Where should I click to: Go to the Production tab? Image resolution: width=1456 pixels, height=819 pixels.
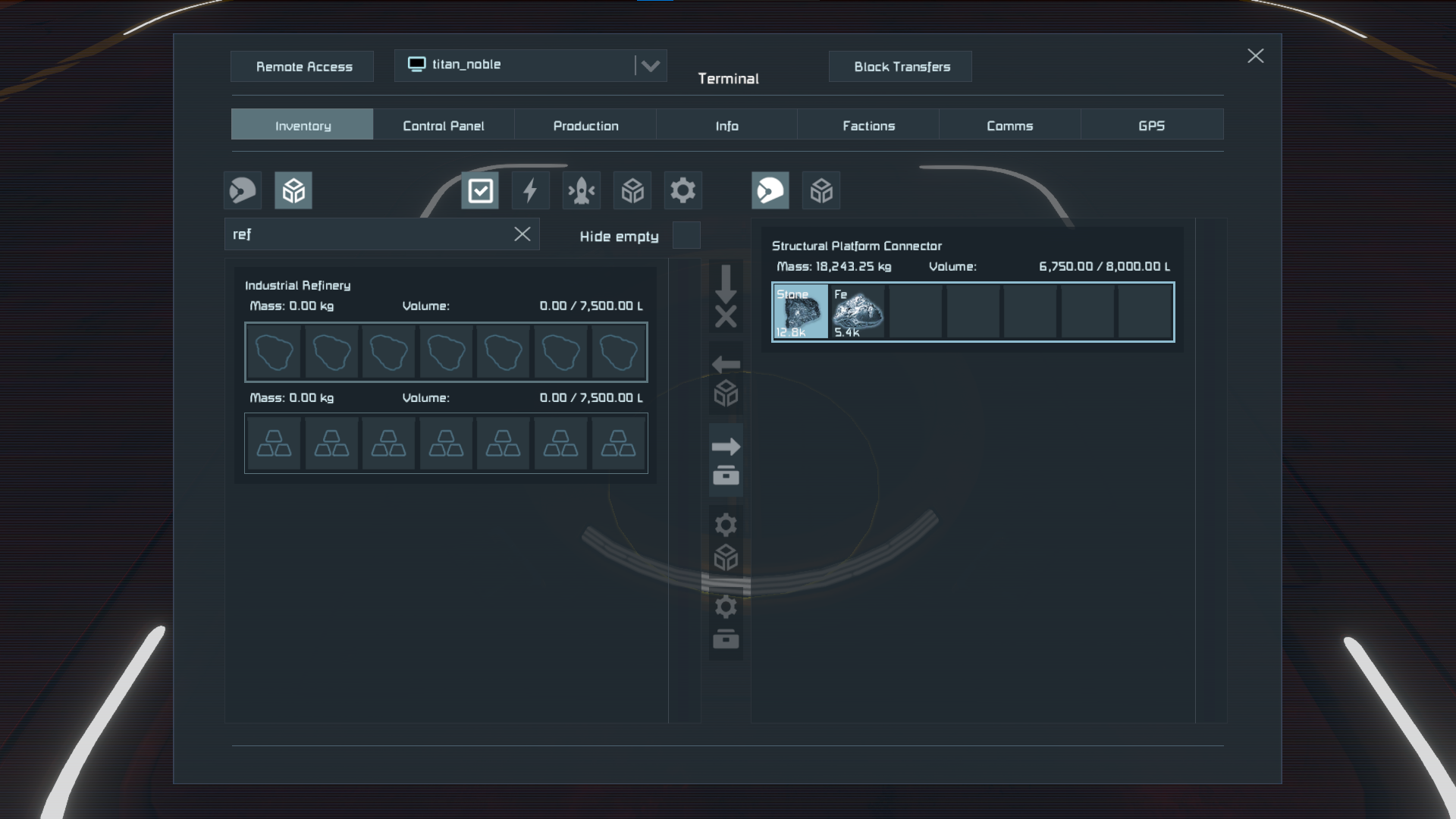click(585, 124)
